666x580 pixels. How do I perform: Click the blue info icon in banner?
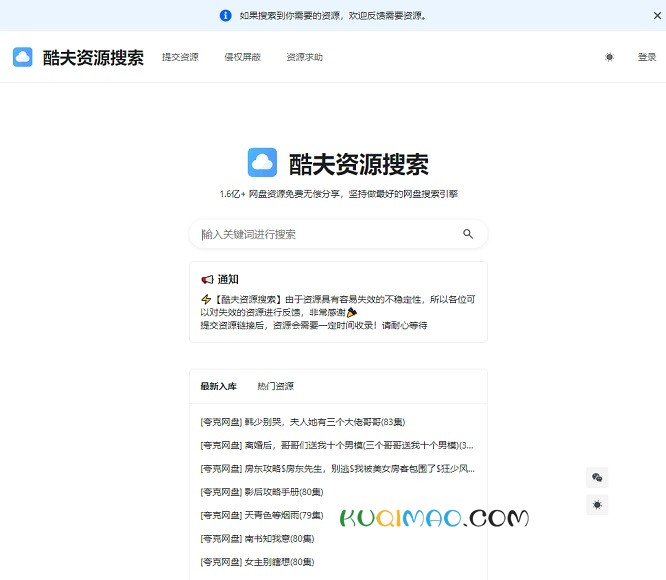(x=225, y=15)
